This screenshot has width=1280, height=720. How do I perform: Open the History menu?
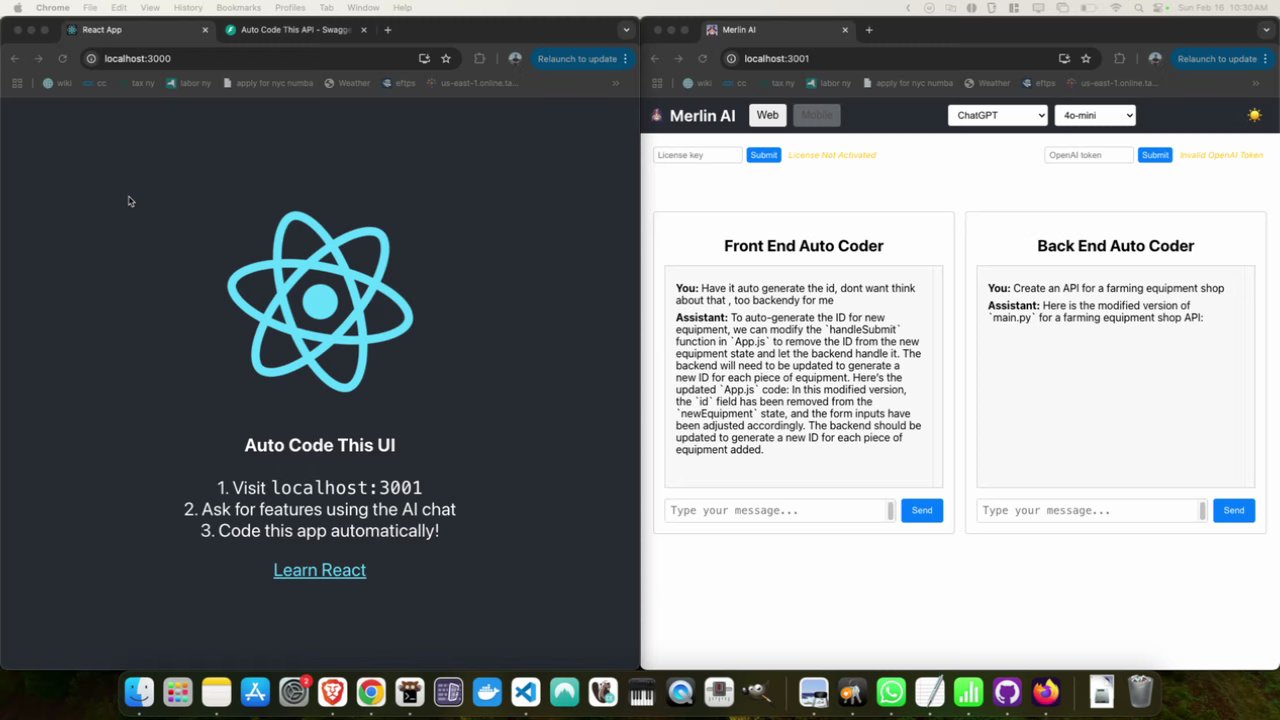pos(188,8)
